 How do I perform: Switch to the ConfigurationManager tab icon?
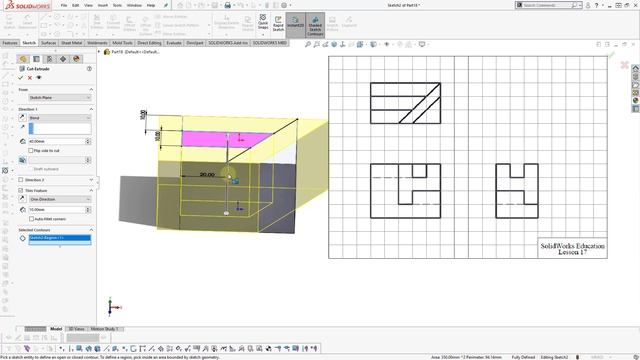pos(49,59)
